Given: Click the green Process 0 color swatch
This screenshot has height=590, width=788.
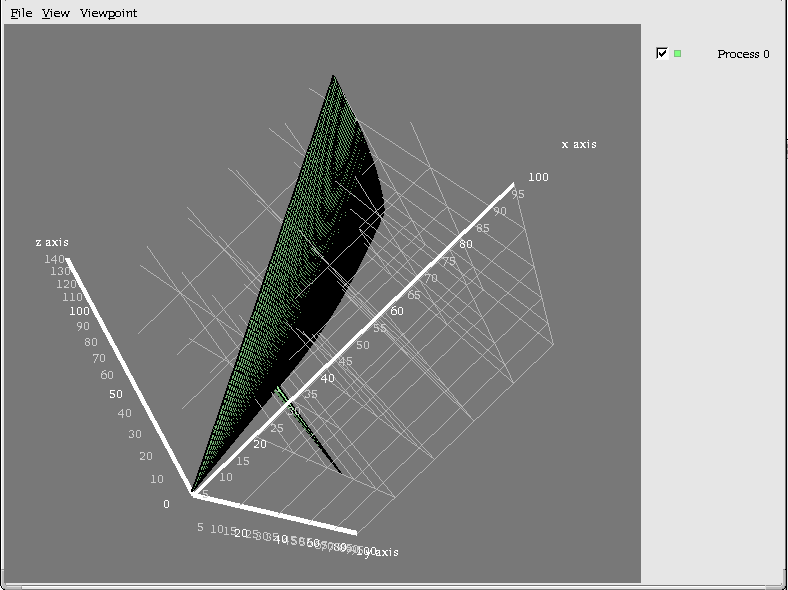Looking at the screenshot, I should tap(678, 54).
